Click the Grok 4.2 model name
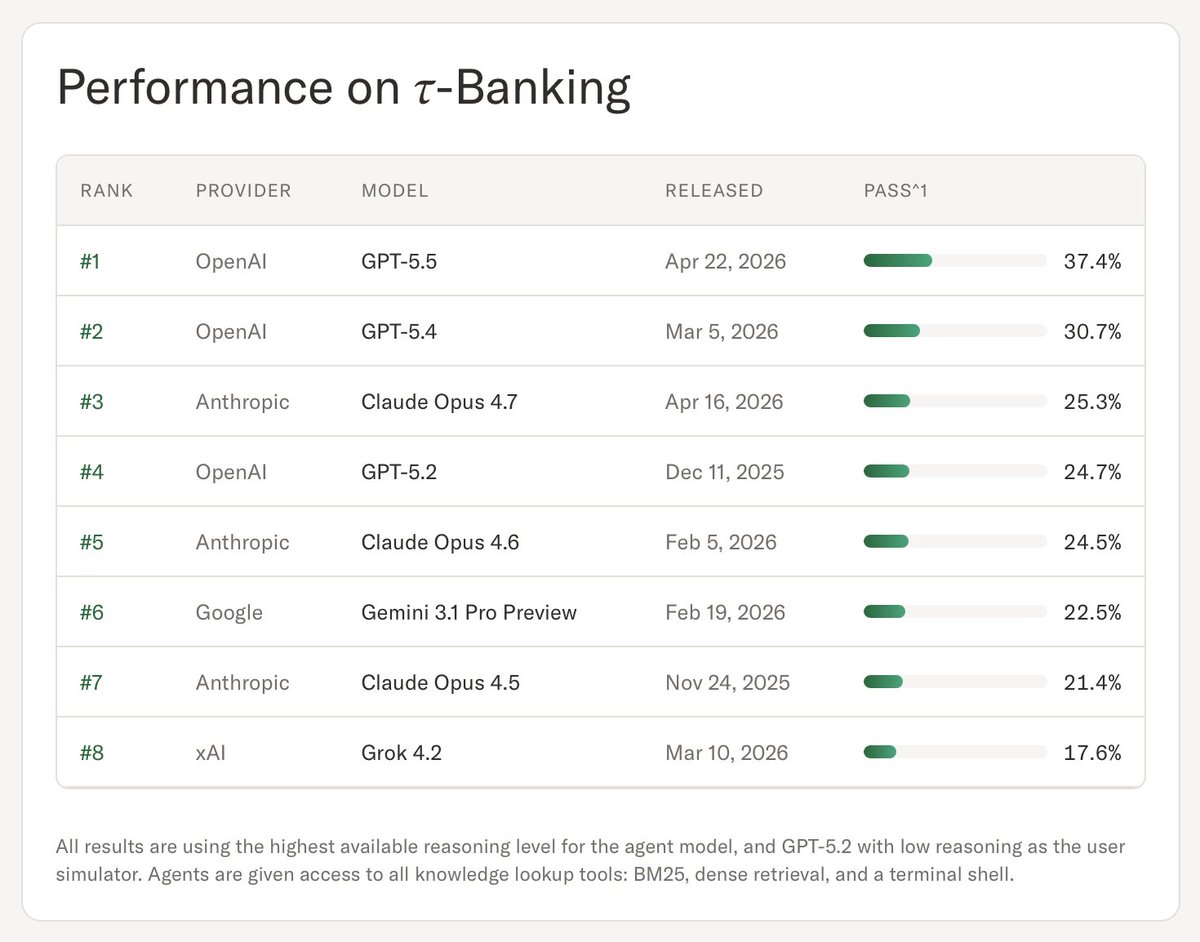 click(401, 752)
